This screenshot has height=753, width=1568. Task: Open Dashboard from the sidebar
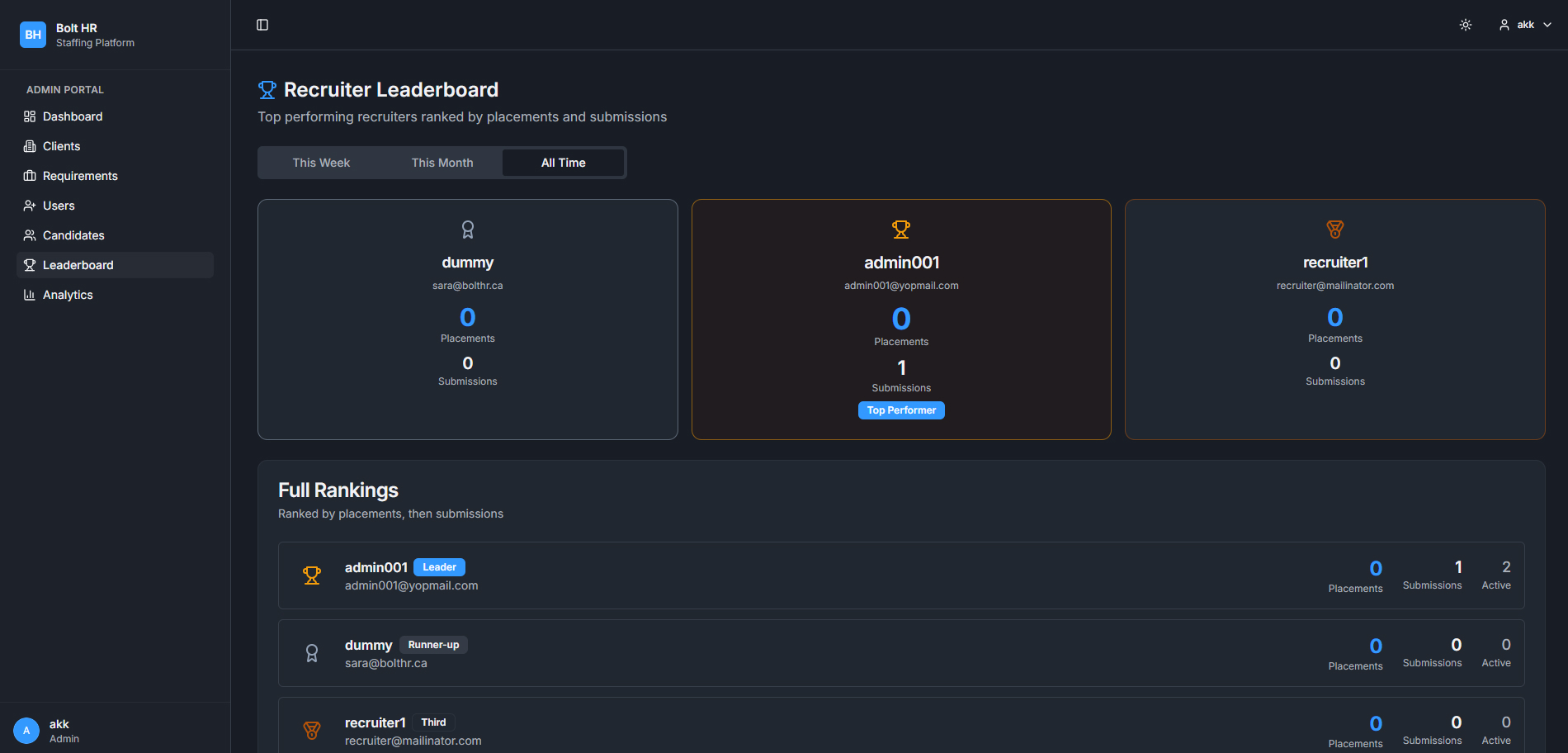click(x=73, y=116)
